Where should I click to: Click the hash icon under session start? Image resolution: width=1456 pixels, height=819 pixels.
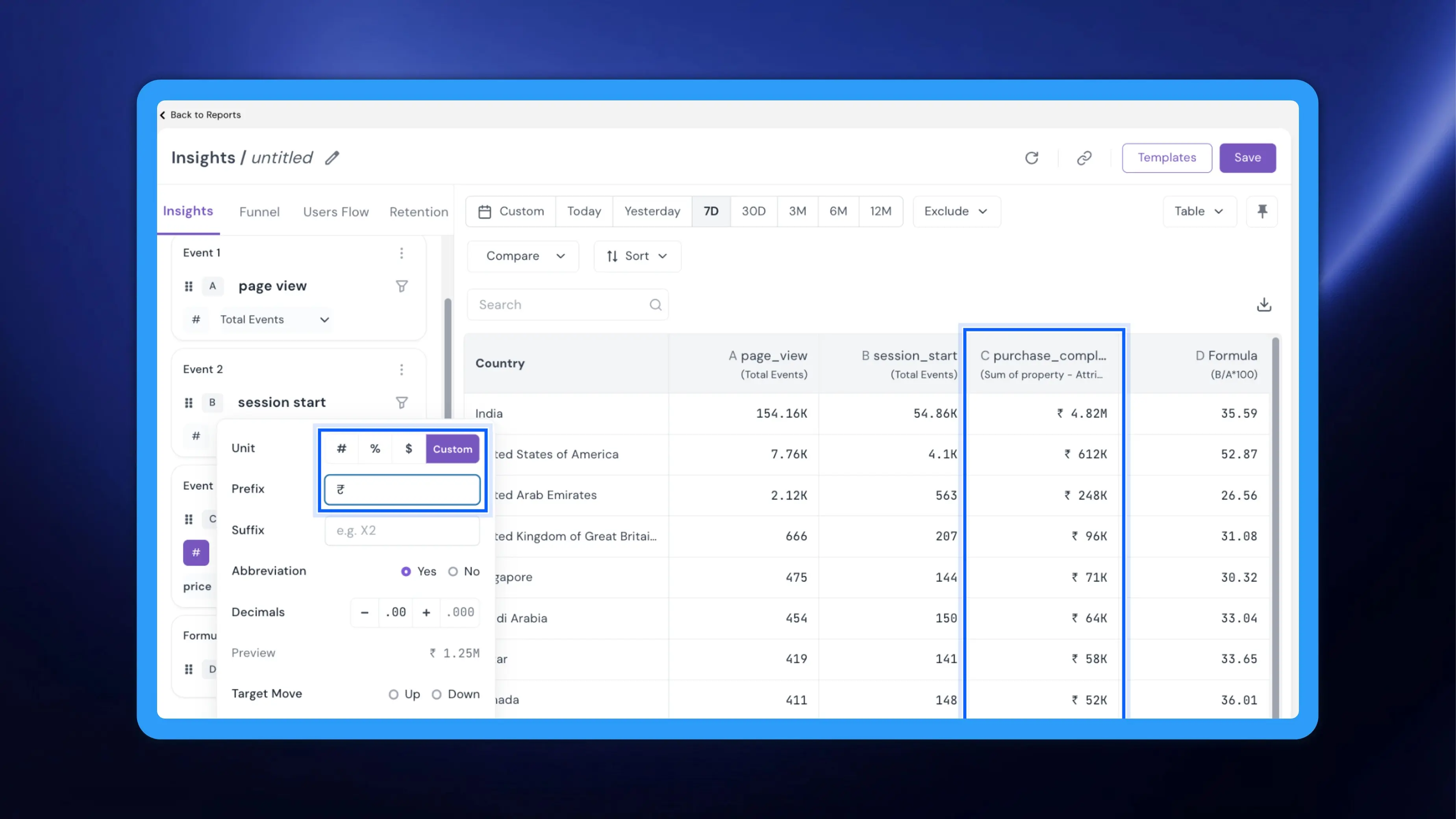pos(196,436)
